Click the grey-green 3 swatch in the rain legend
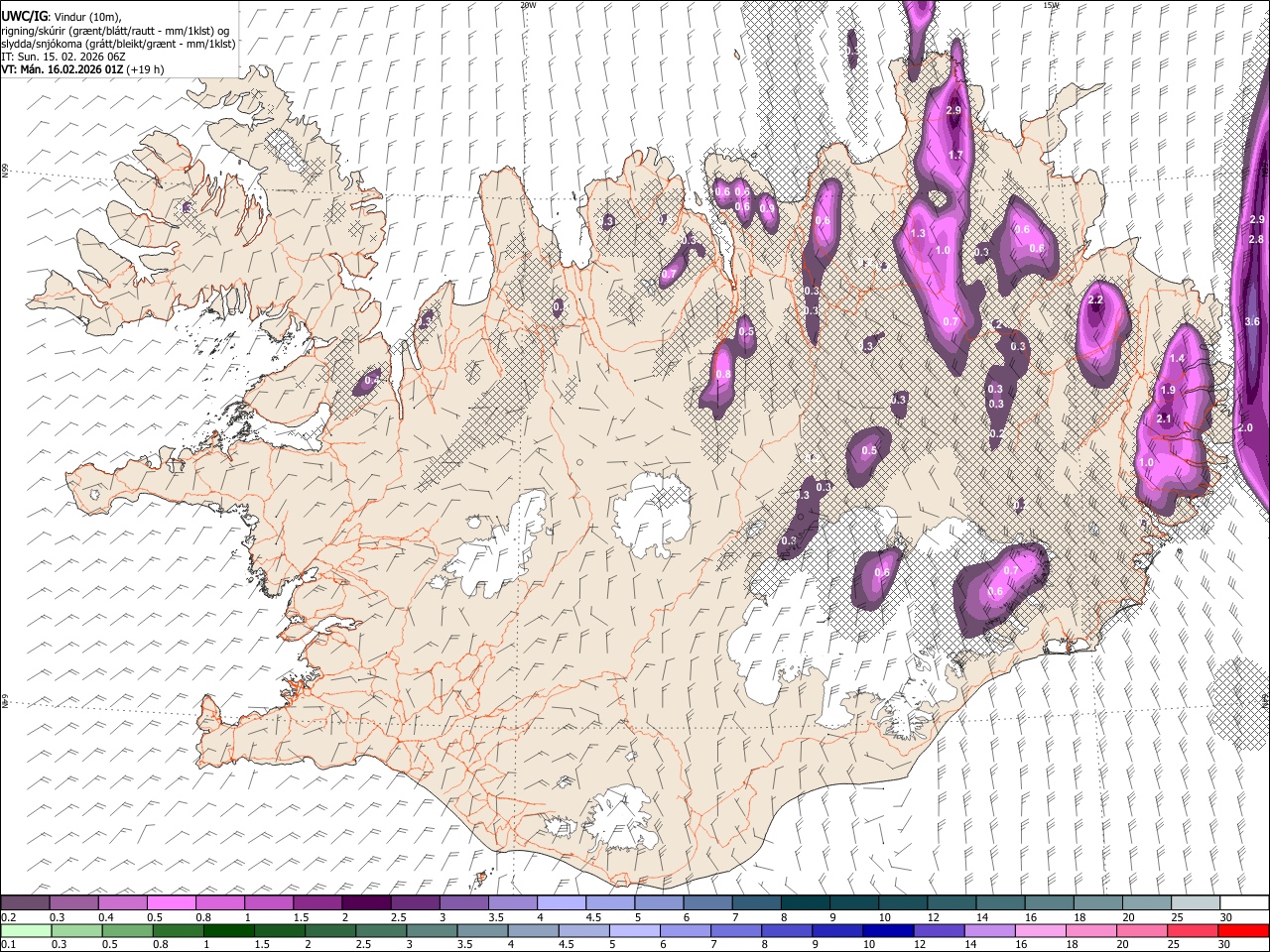This screenshot has width=1270, height=952. pyautogui.click(x=432, y=930)
